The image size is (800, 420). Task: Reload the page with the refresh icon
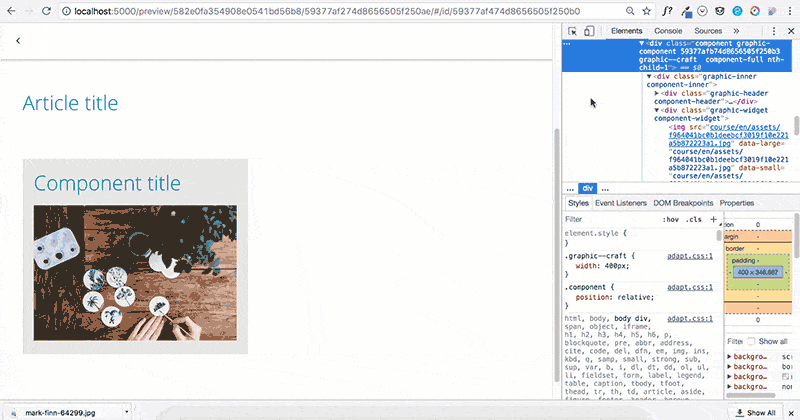pos(46,11)
